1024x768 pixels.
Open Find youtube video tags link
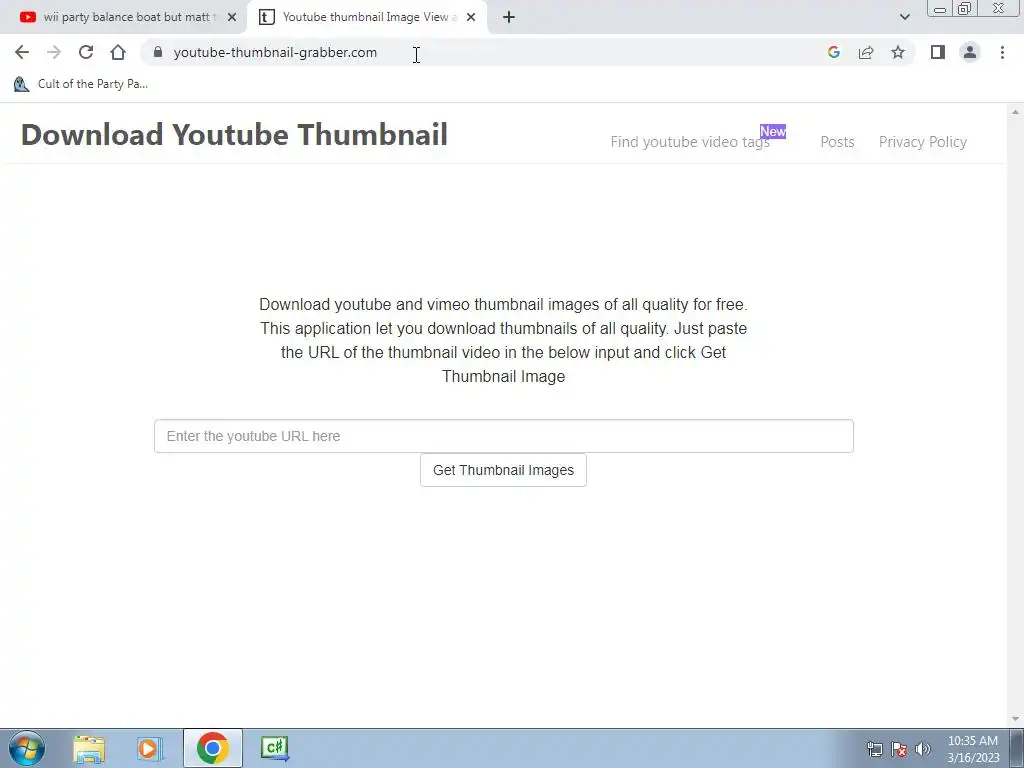(690, 142)
